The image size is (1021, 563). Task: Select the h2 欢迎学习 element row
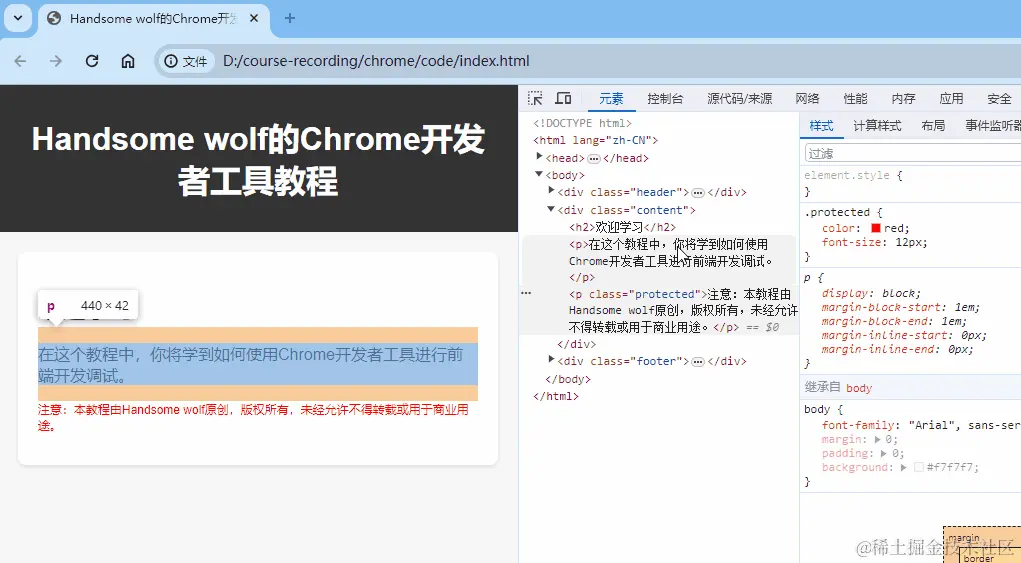tap(622, 227)
